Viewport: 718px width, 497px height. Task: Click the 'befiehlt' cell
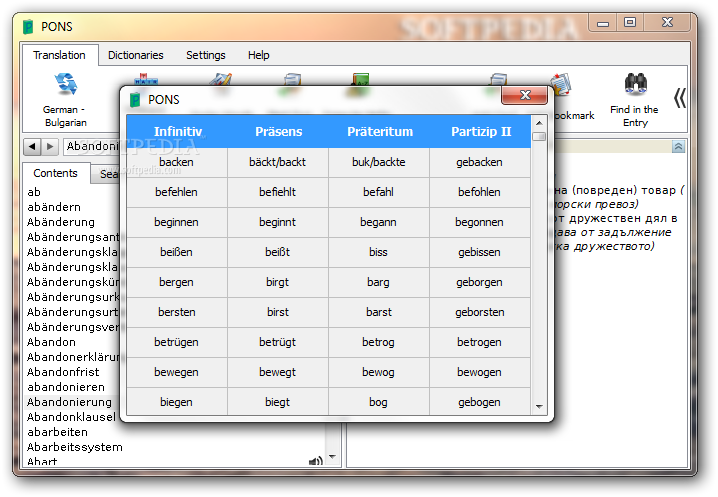point(278,192)
